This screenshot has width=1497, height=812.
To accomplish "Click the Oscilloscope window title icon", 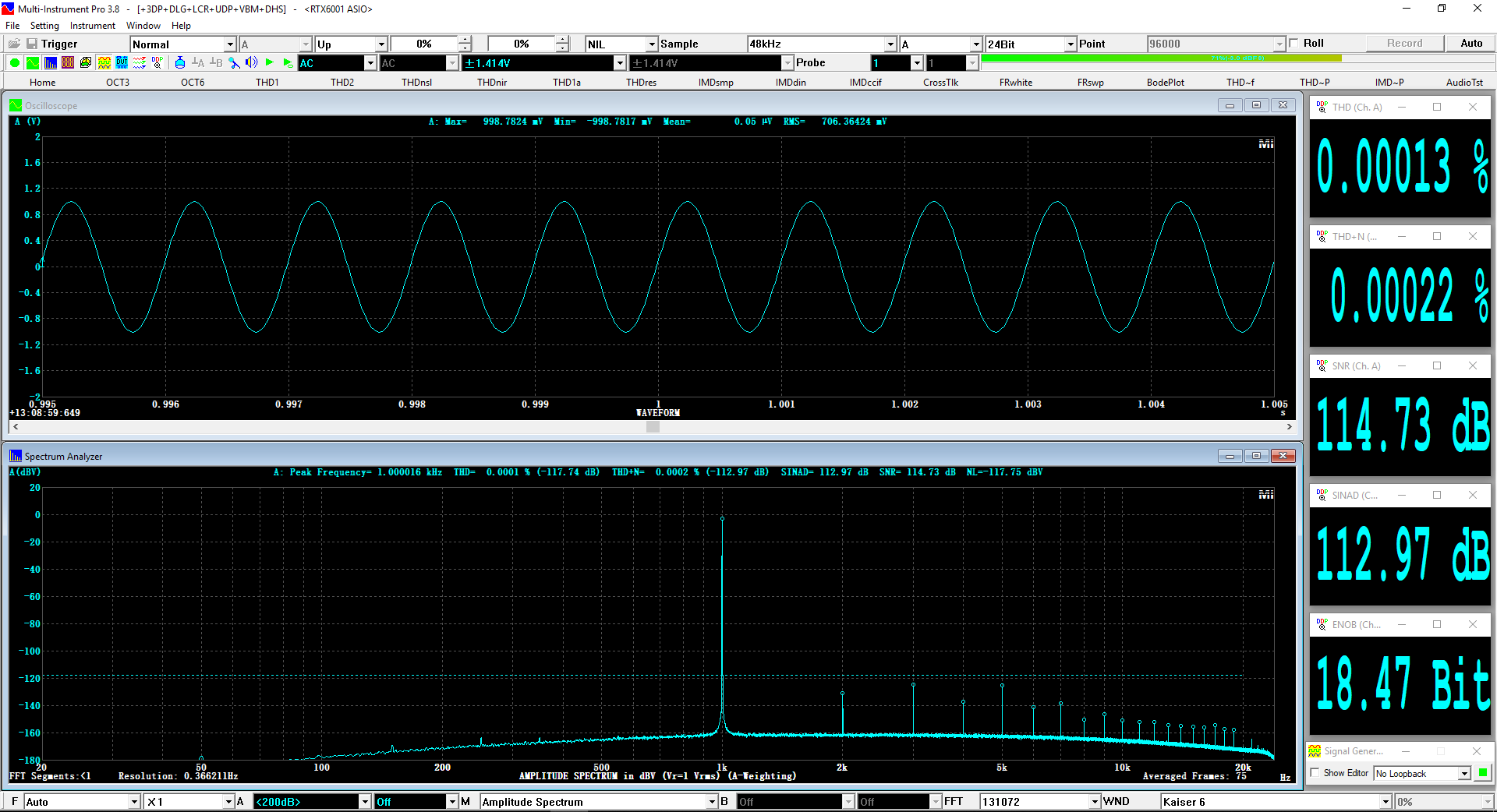I will pos(16,105).
